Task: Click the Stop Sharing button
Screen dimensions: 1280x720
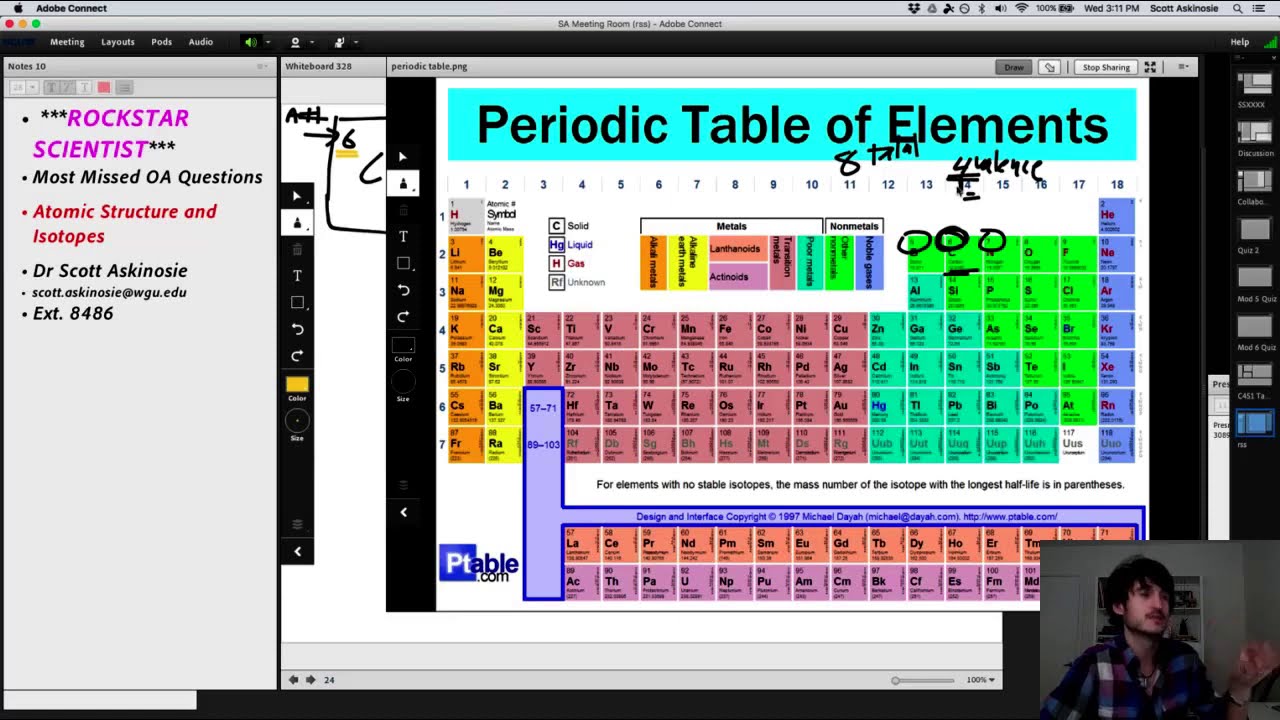Action: pyautogui.click(x=1106, y=67)
